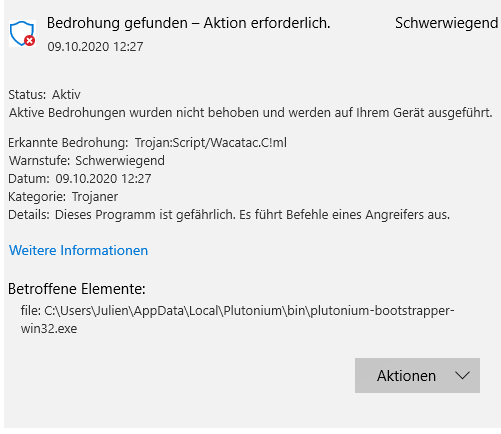Select the Trojan:Script/Wacatac.C!ml threat name
This screenshot has height=434, width=501.
(211, 143)
